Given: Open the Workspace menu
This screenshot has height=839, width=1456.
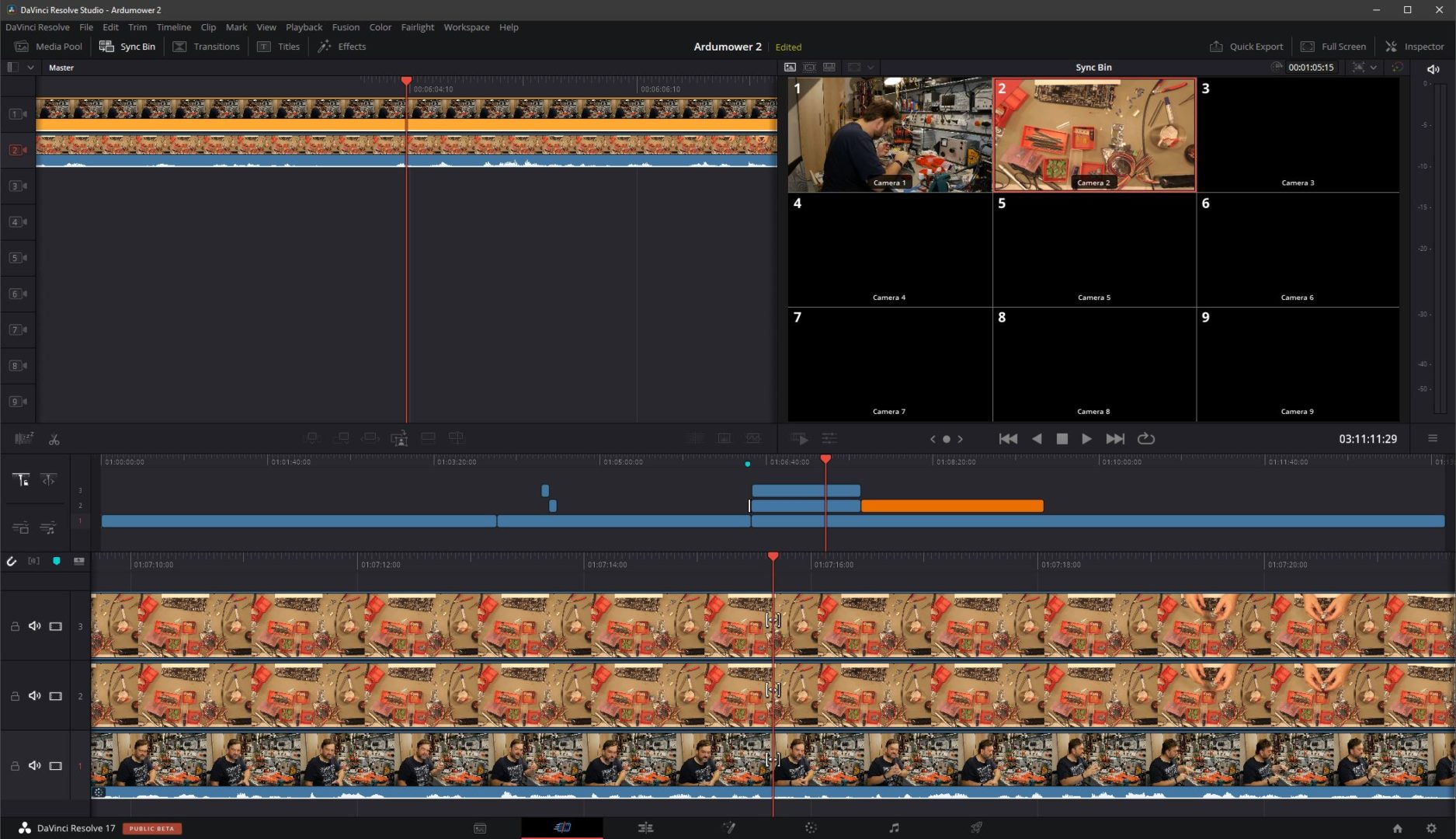Looking at the screenshot, I should [x=466, y=27].
